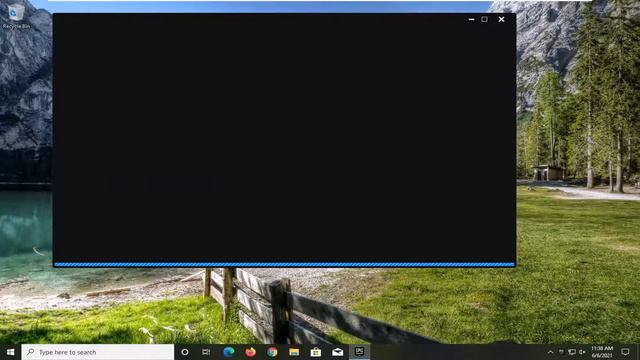
Task: Select the Epic Games Launcher taskbar icon
Action: point(359,352)
